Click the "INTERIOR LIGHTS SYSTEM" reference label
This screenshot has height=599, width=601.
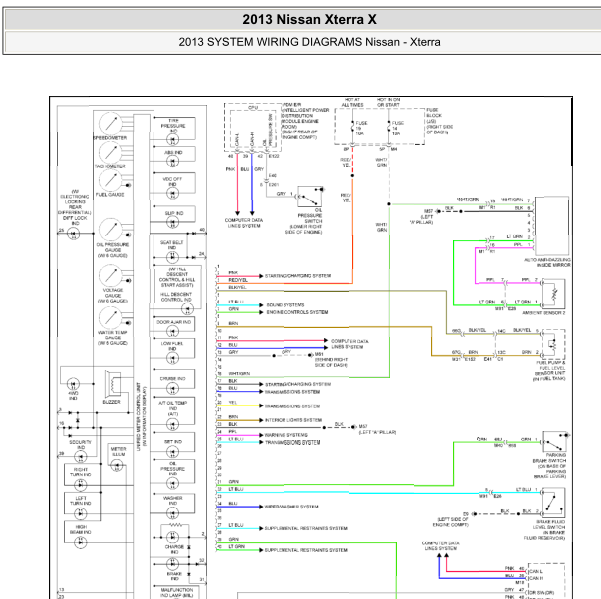click(293, 420)
